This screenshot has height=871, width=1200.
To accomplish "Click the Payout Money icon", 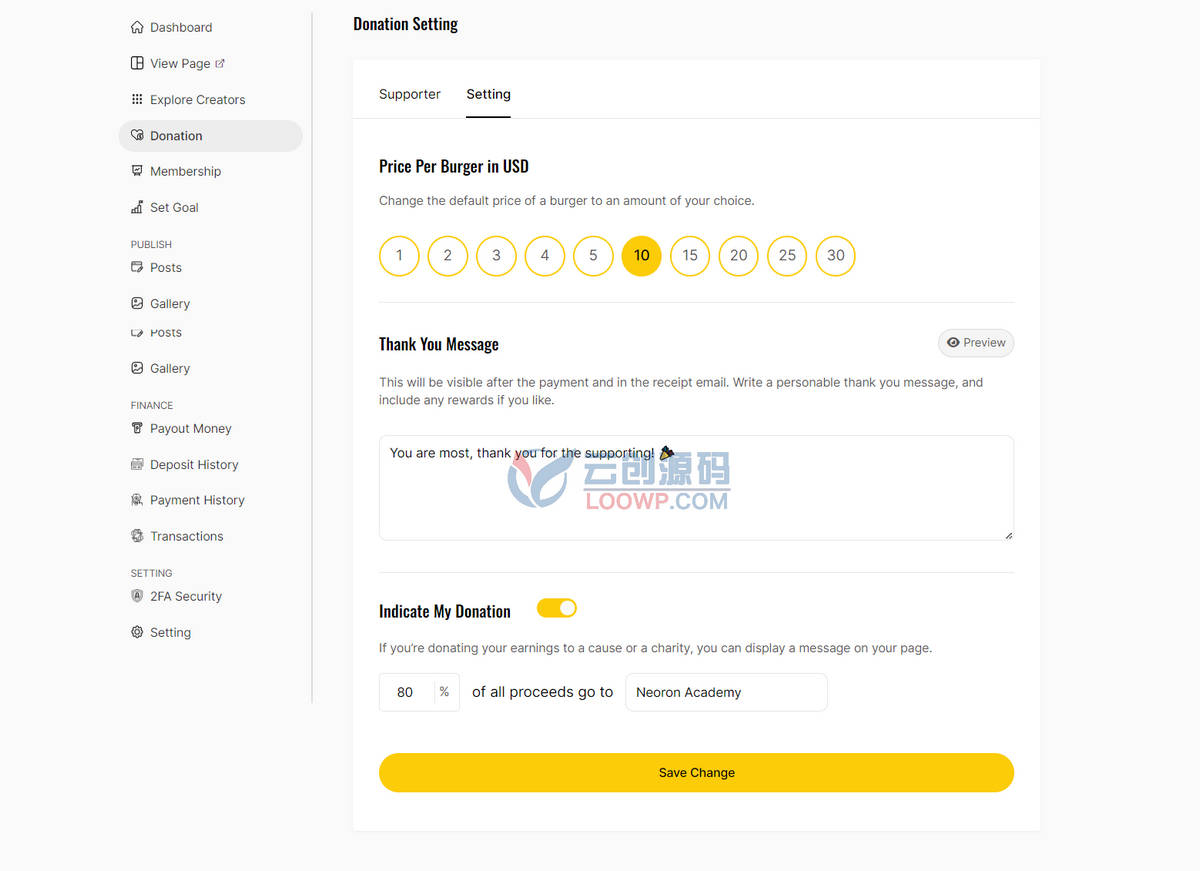I will click(x=137, y=428).
